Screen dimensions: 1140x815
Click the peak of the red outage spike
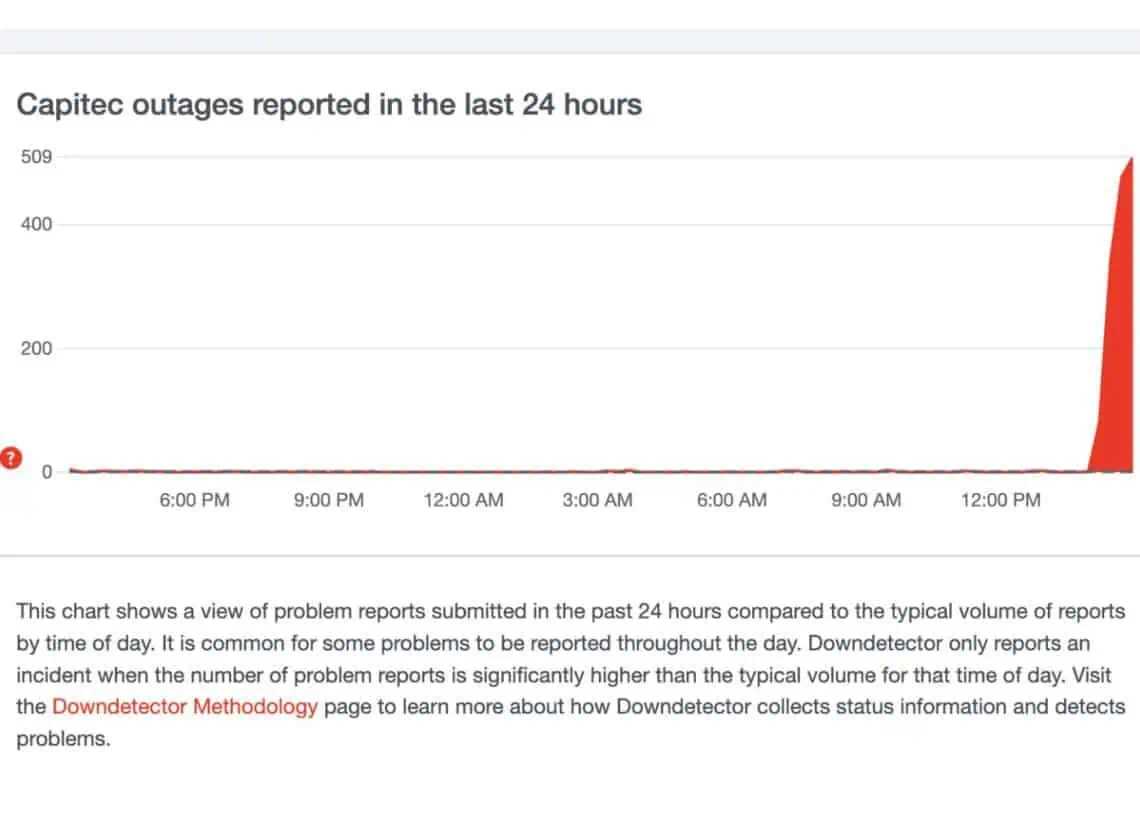pos(1130,160)
